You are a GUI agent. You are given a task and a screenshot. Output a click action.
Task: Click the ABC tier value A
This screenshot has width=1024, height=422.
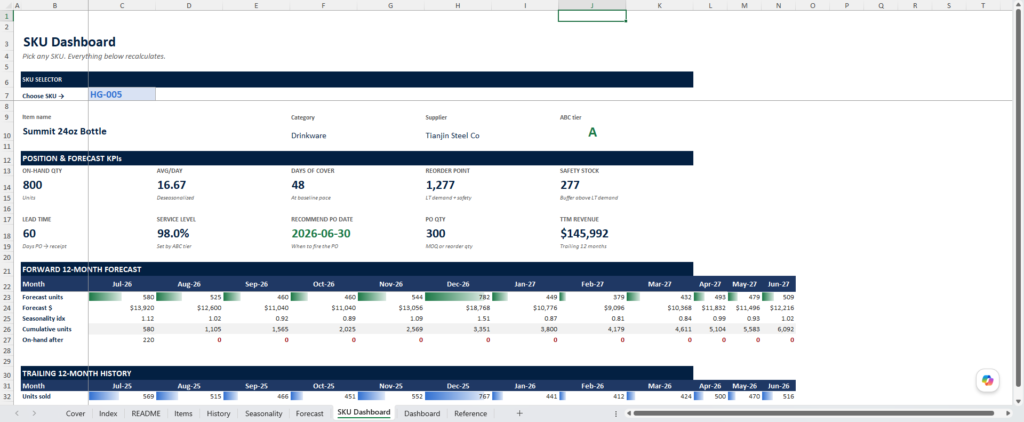pos(592,132)
